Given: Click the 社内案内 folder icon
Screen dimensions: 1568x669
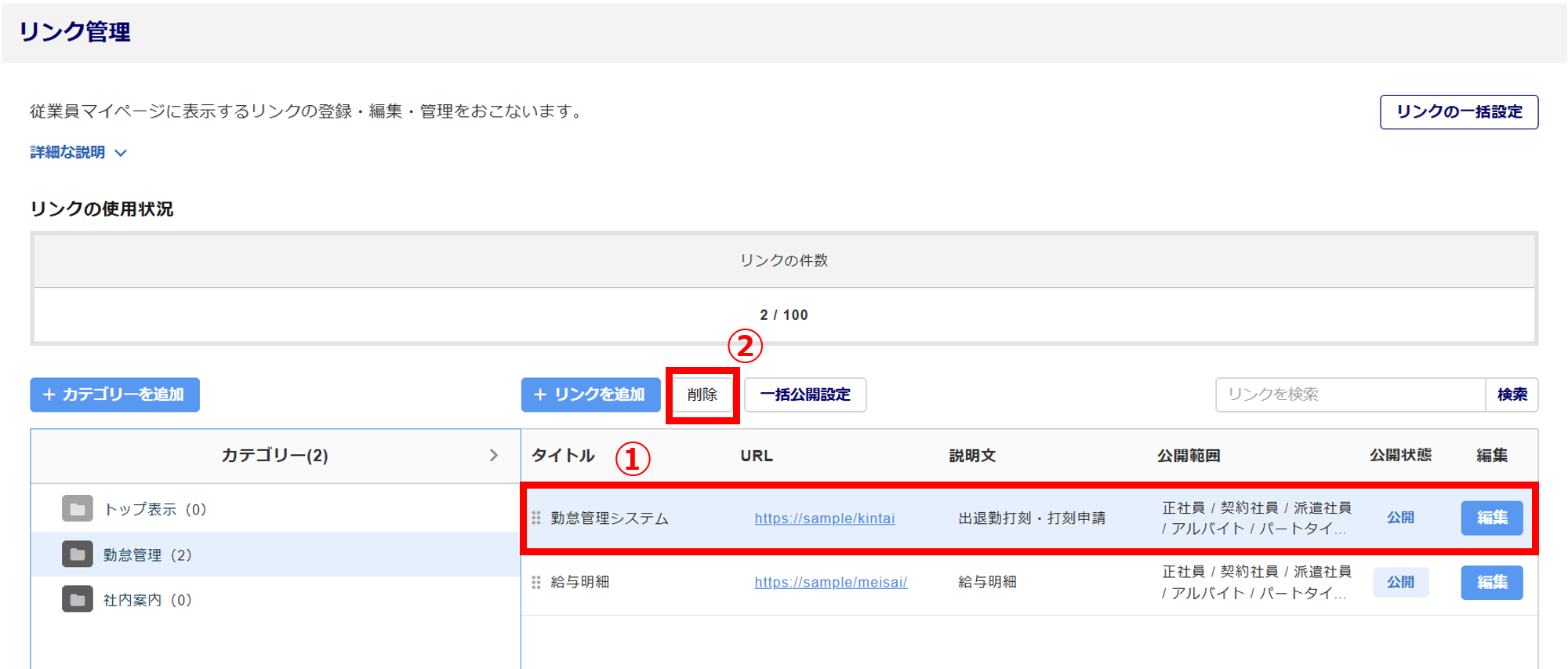Looking at the screenshot, I should coord(78,600).
